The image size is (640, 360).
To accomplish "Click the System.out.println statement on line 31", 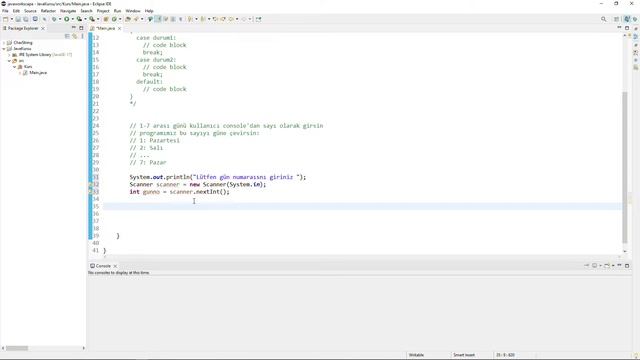I will coord(218,177).
